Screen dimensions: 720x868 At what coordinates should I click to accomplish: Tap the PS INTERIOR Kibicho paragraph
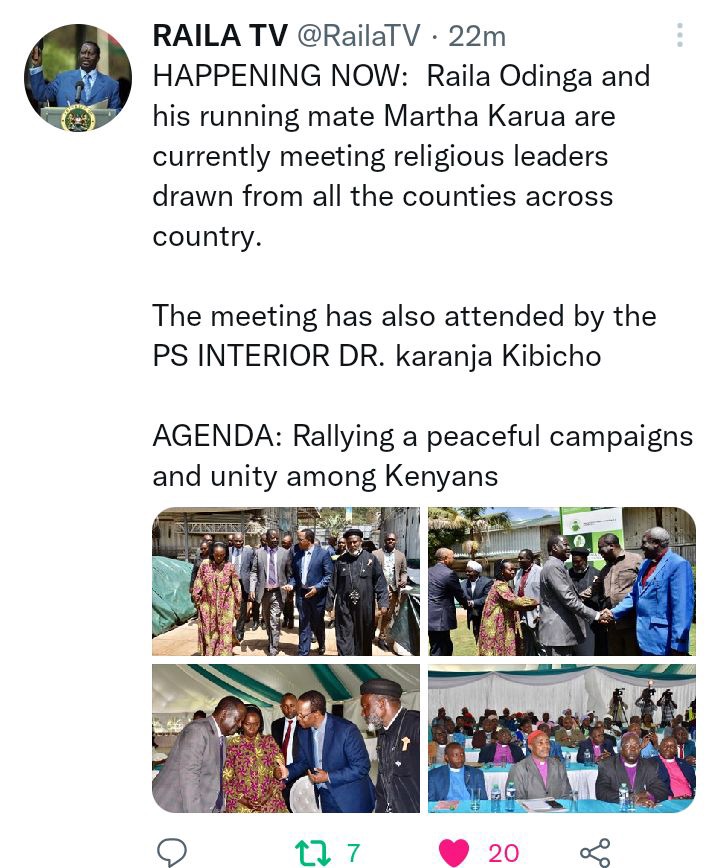405,335
